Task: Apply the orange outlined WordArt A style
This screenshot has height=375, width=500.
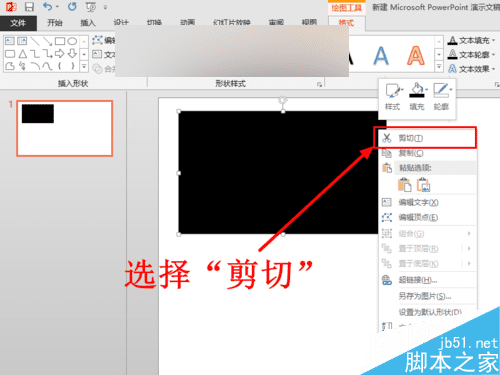Action: tap(416, 55)
